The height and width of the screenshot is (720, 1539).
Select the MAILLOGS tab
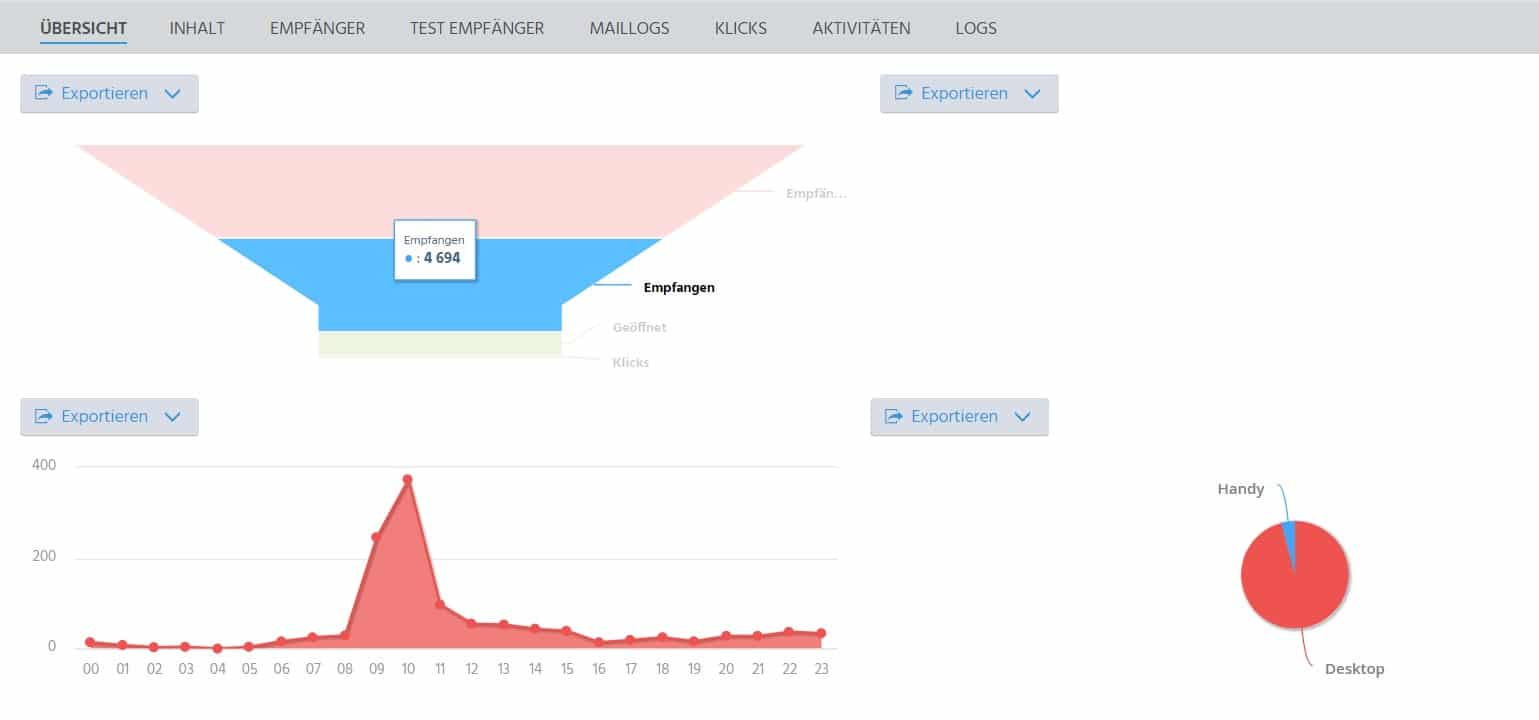pyautogui.click(x=629, y=28)
